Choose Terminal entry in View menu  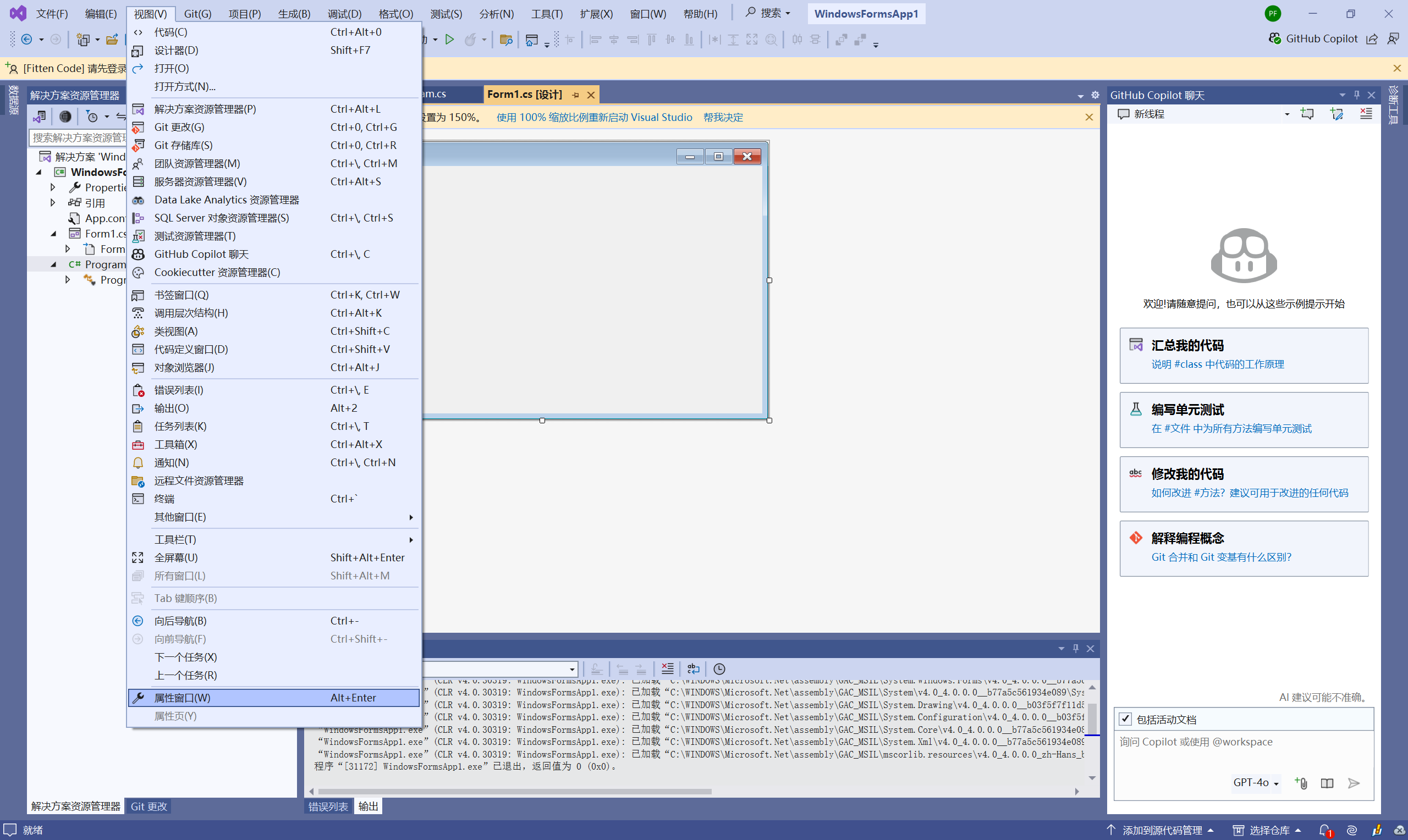coord(273,499)
